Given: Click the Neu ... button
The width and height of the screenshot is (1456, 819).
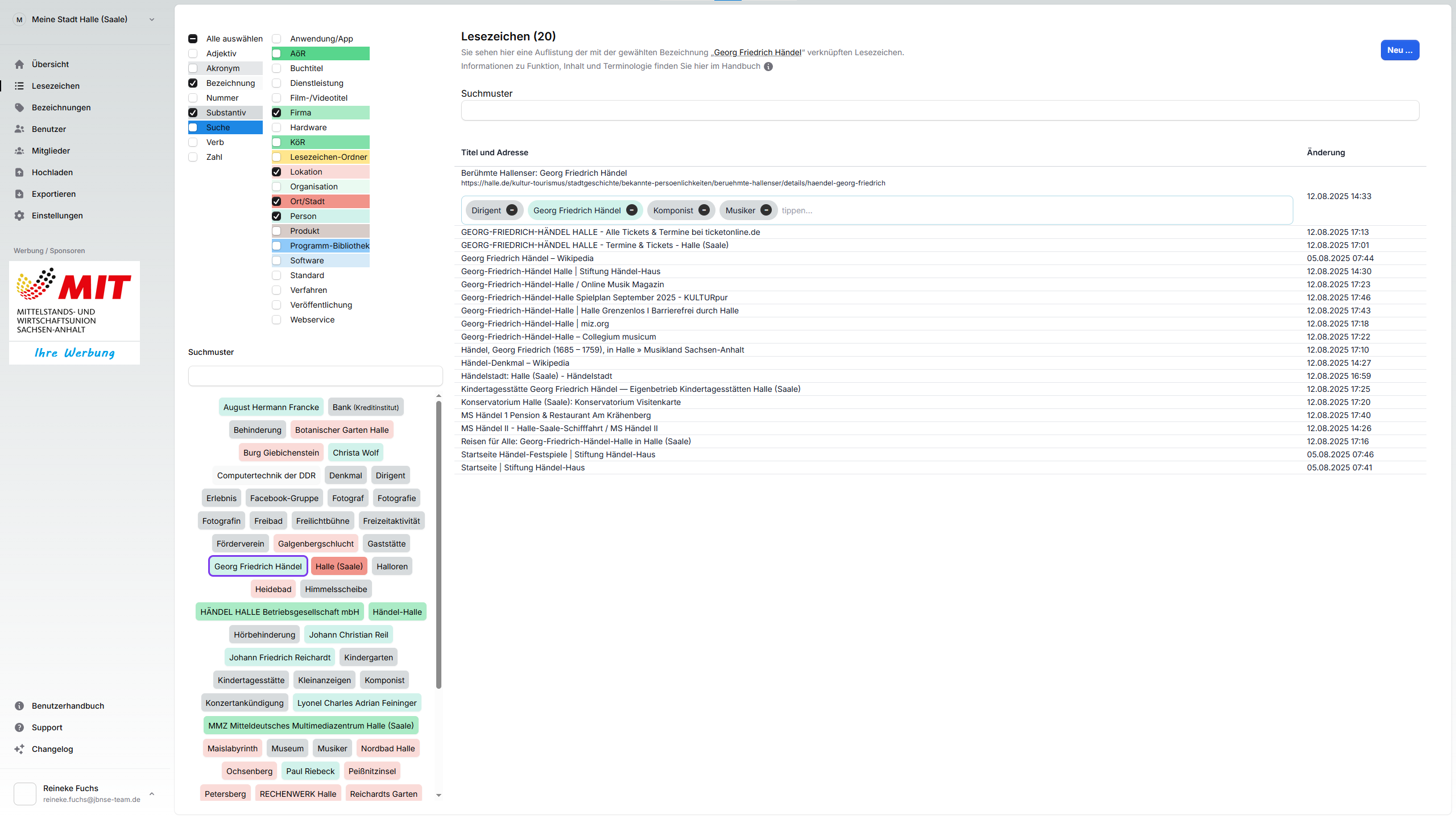Looking at the screenshot, I should click(x=1399, y=50).
